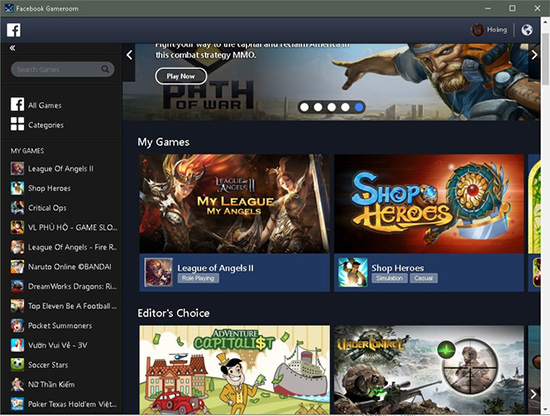Click Play Now on Path of War banner

tap(181, 76)
